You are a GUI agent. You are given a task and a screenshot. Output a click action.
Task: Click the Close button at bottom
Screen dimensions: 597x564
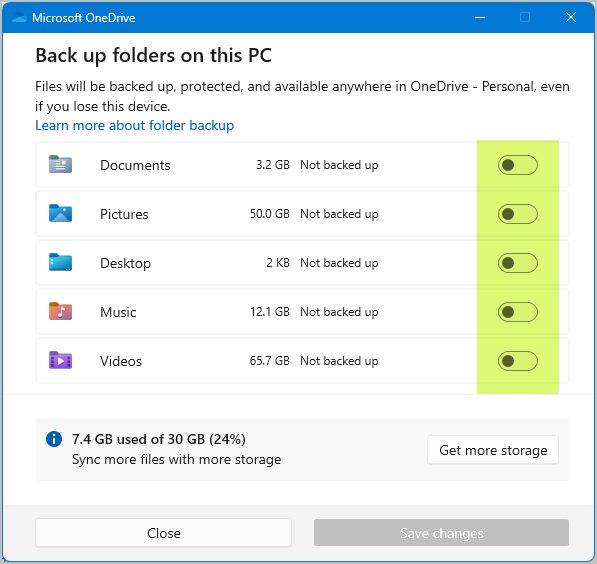pos(163,533)
